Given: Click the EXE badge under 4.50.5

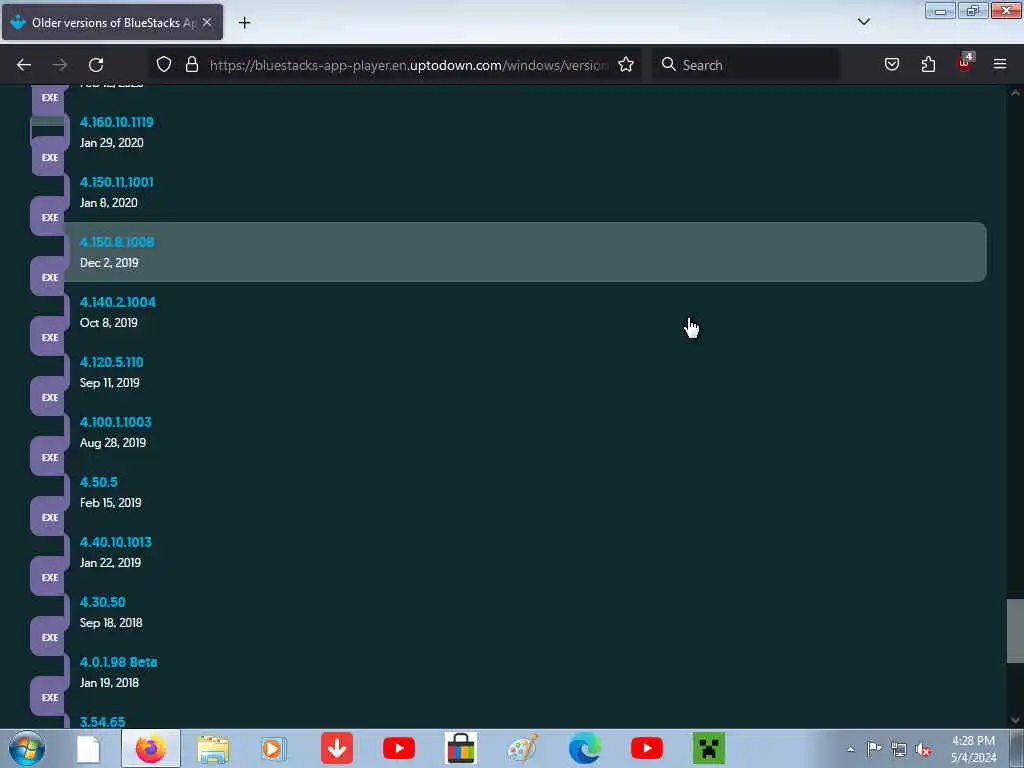Looking at the screenshot, I should coord(50,518).
